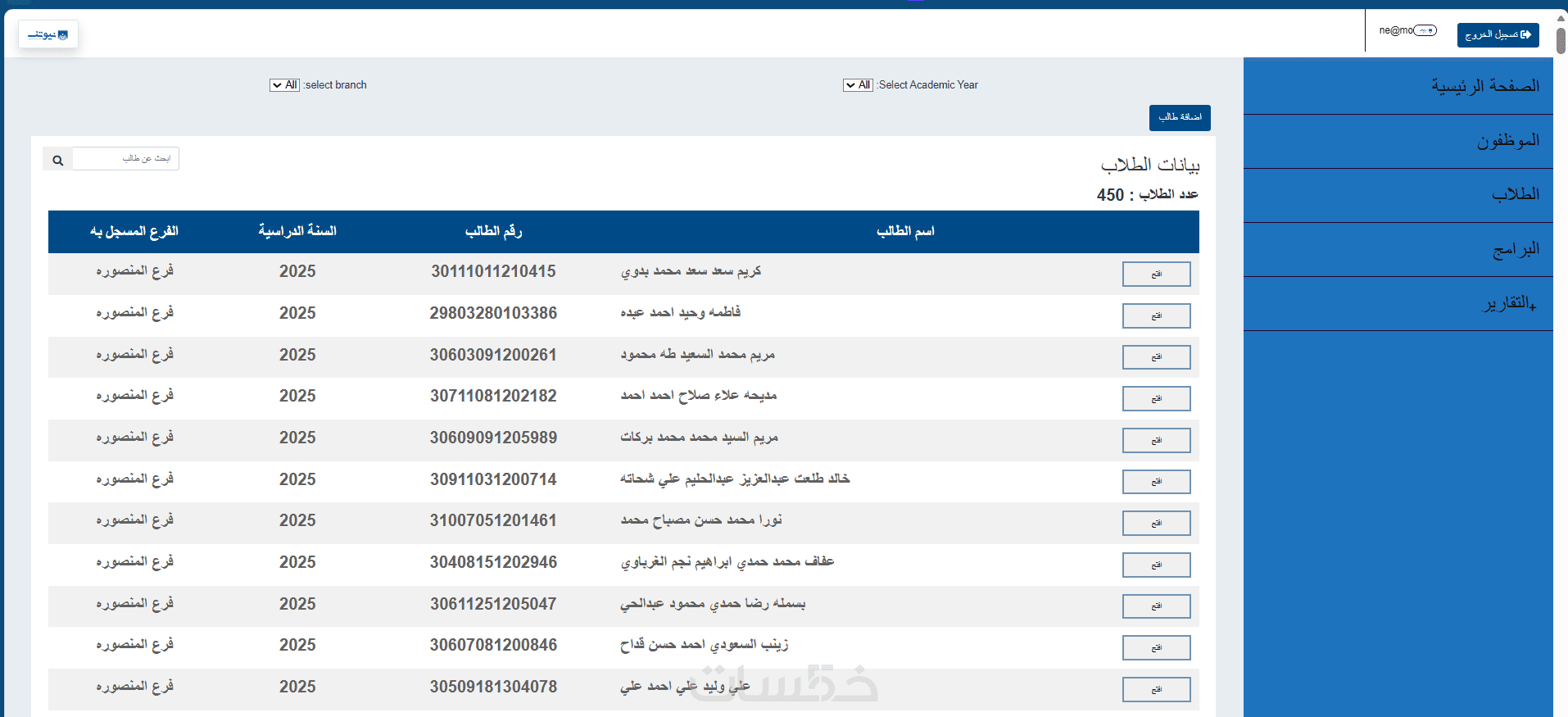This screenshot has width=1568, height=717.
Task: Open record for عفاف محمد حمدي ابراهيم
Action: (1157, 565)
